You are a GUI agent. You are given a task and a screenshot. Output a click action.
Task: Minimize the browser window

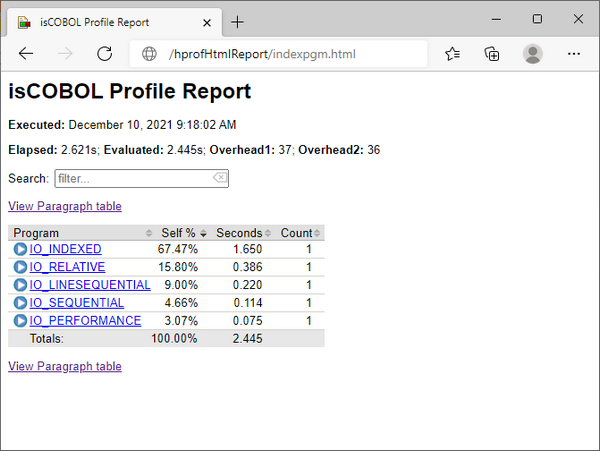(x=496, y=19)
